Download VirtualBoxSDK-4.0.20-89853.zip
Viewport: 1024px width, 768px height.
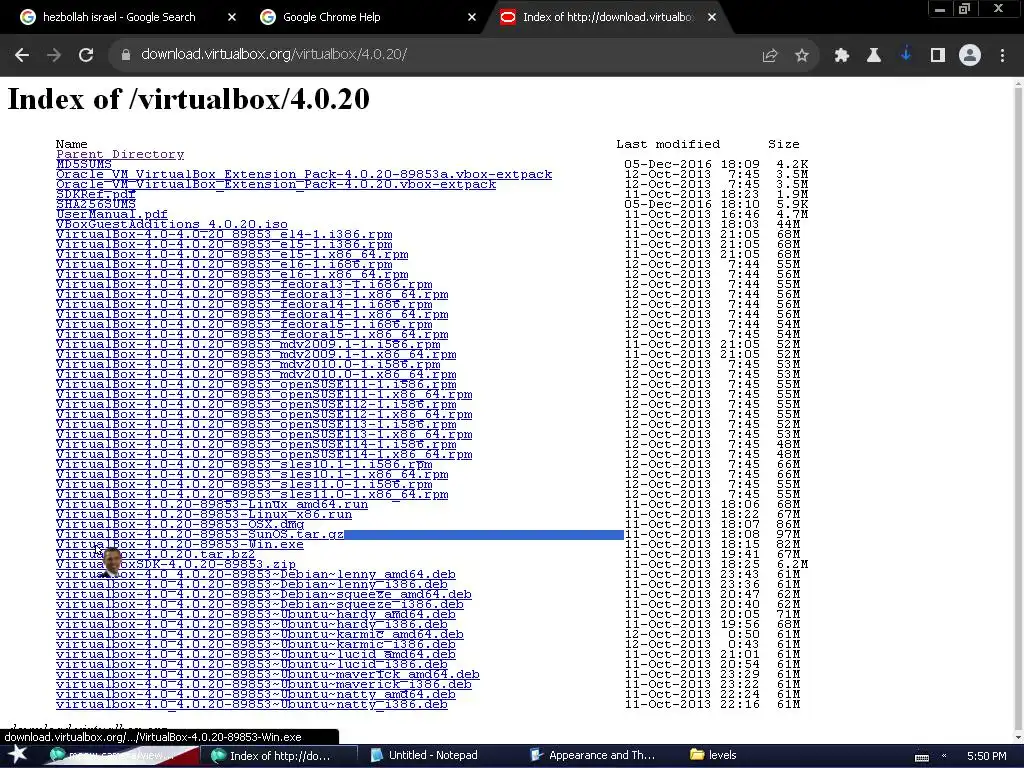tap(176, 564)
